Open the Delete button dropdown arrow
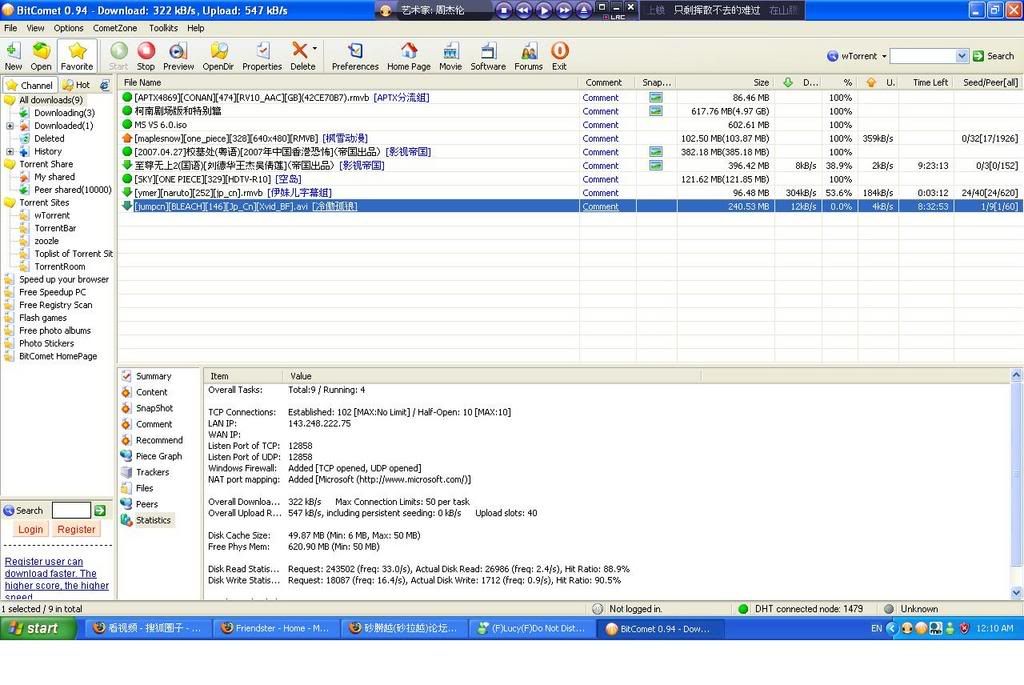This screenshot has height=685, width=1024. coord(315,48)
